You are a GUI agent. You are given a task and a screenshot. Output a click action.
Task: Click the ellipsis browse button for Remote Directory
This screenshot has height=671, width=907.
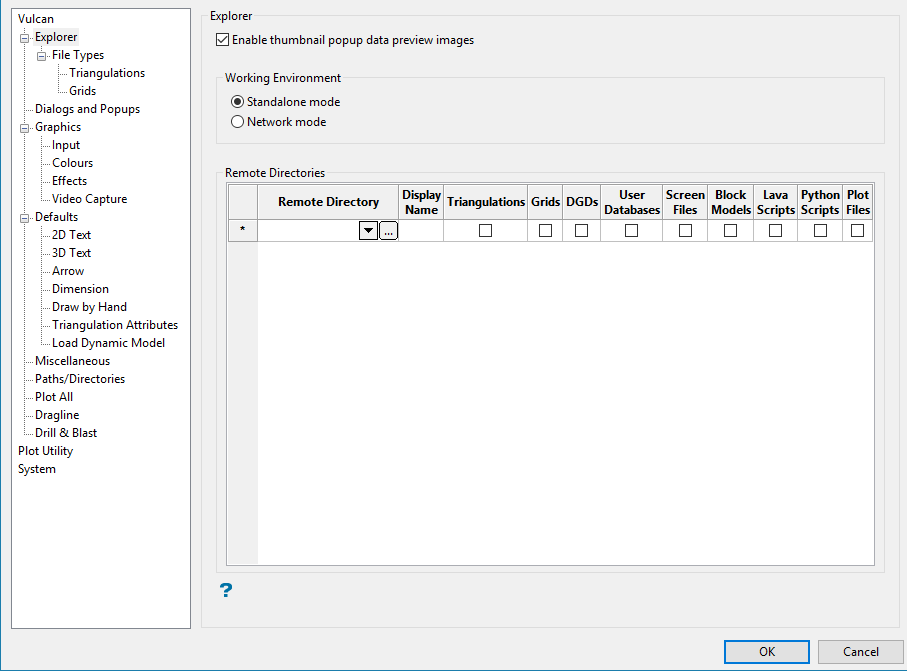(388, 231)
